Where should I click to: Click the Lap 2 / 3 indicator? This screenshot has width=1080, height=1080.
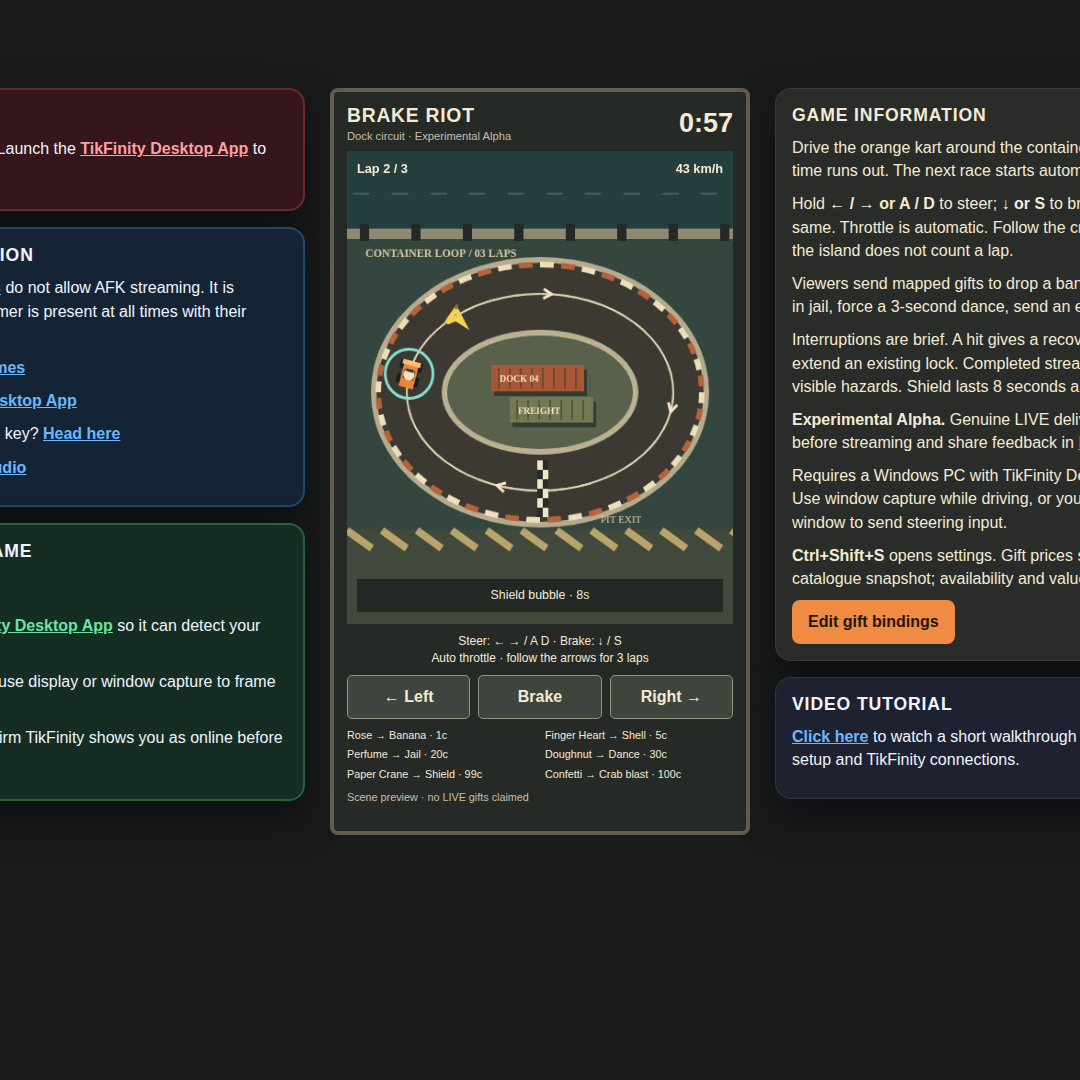[x=382, y=169]
